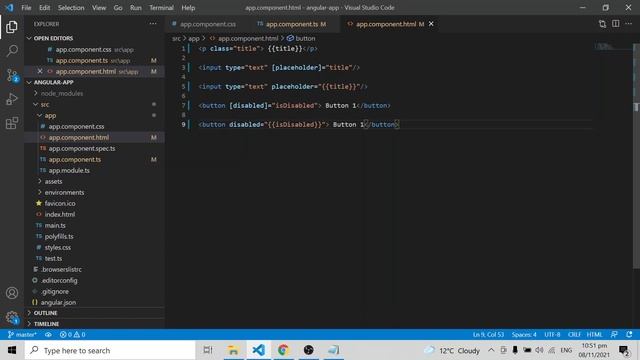
Task: Open the Manage gear icon
Action: click(12, 317)
